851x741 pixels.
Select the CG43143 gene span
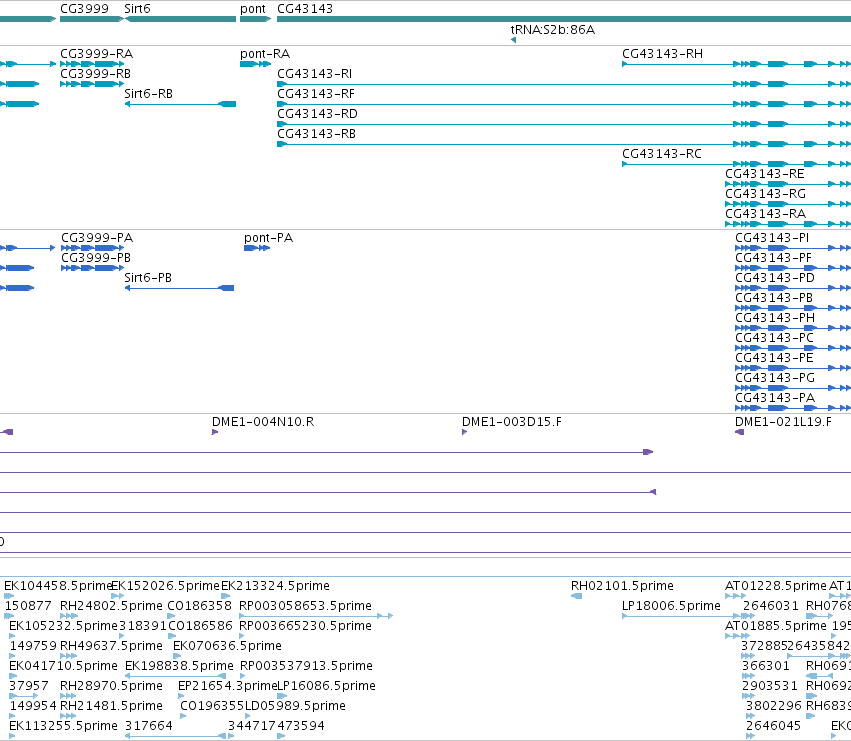click(564, 19)
